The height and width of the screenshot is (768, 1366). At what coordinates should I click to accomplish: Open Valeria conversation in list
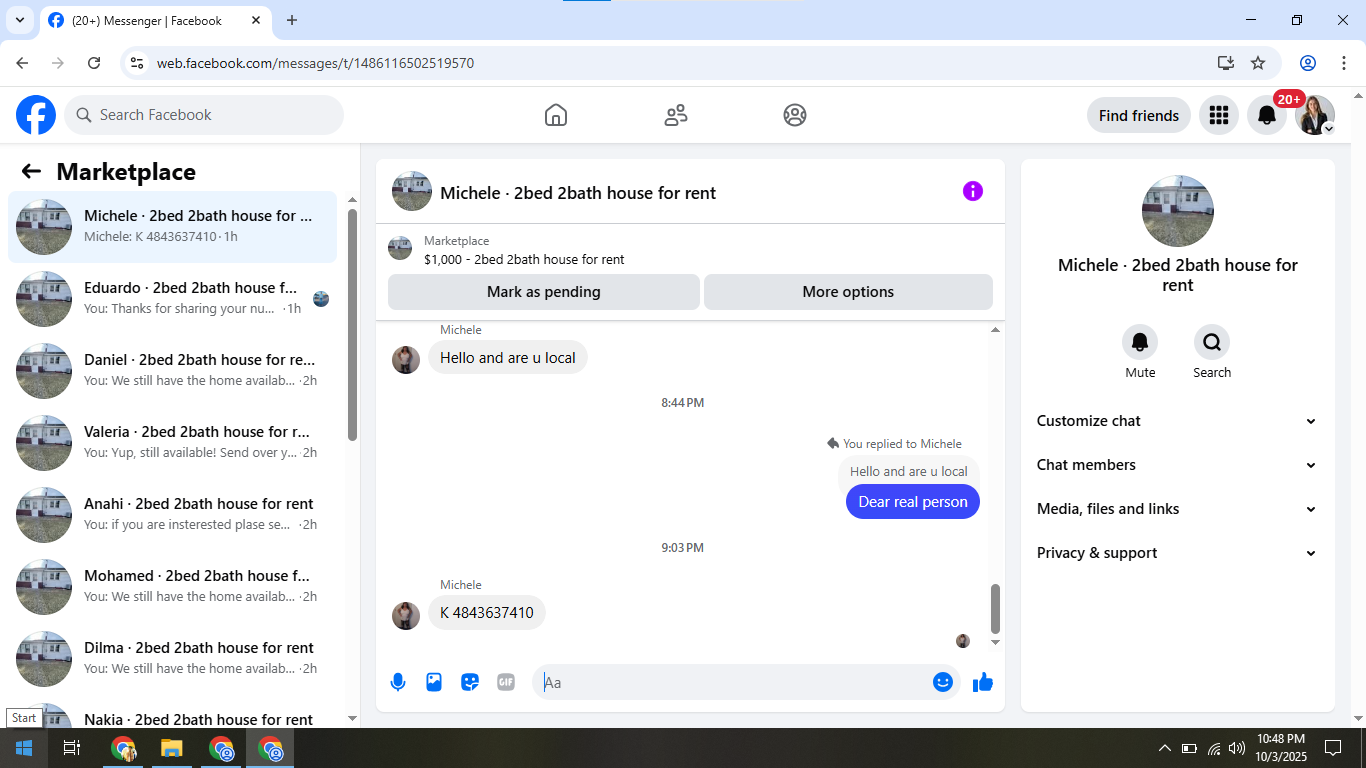pos(173,443)
